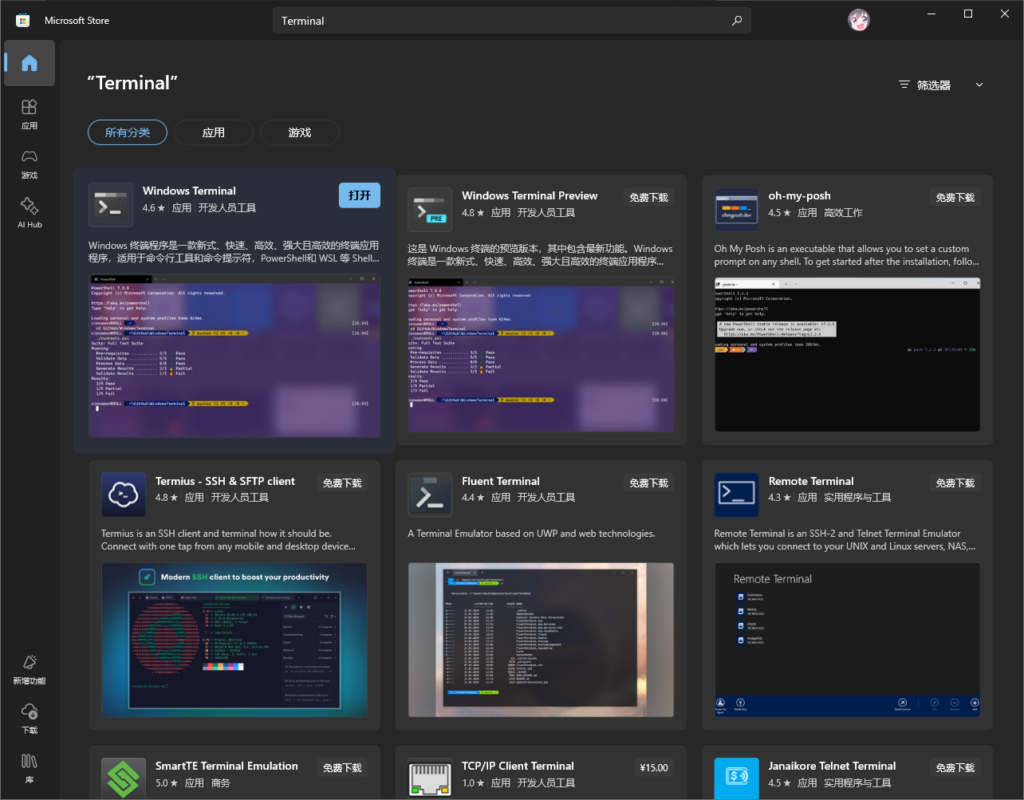Image resolution: width=1024 pixels, height=800 pixels.
Task: Click the oh-my-posh app icon
Action: 737,210
